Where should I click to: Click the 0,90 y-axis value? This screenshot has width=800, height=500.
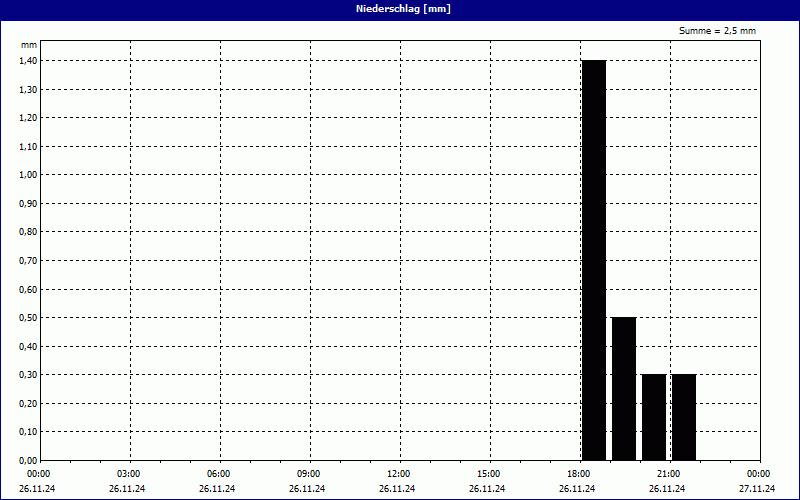coord(28,204)
